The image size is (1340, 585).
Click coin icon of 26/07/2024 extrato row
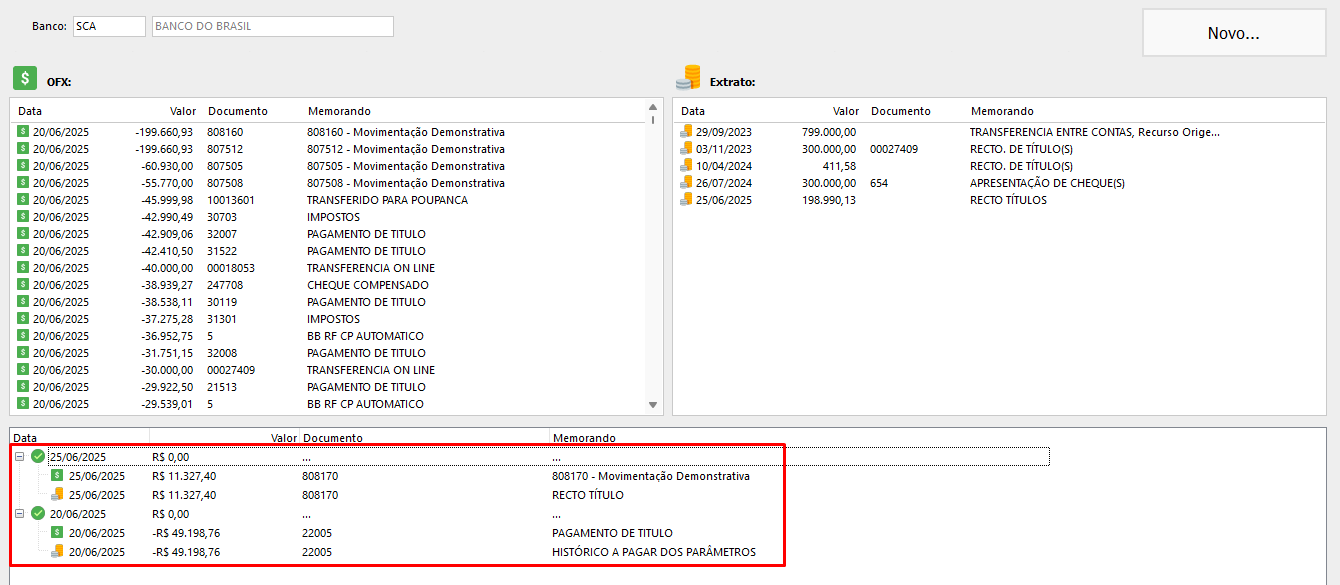[x=686, y=183]
